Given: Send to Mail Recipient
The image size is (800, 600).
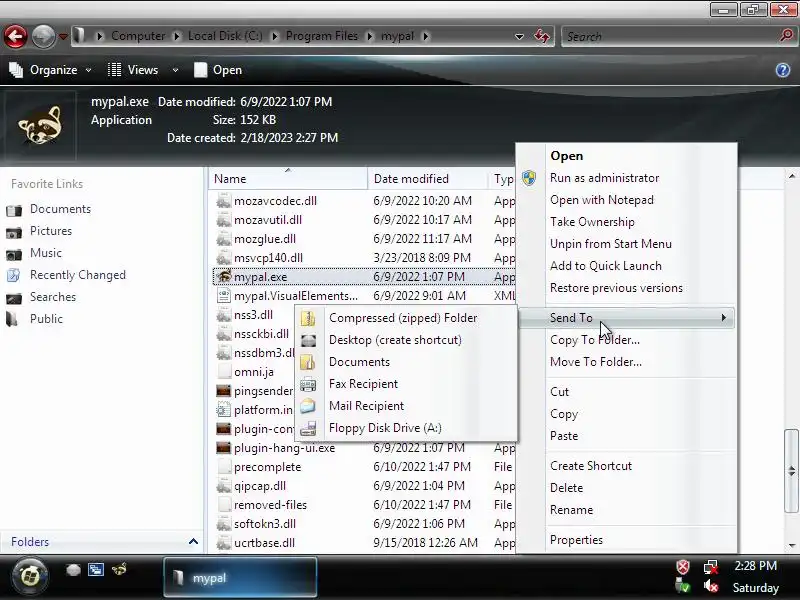Looking at the screenshot, I should (x=406, y=405).
